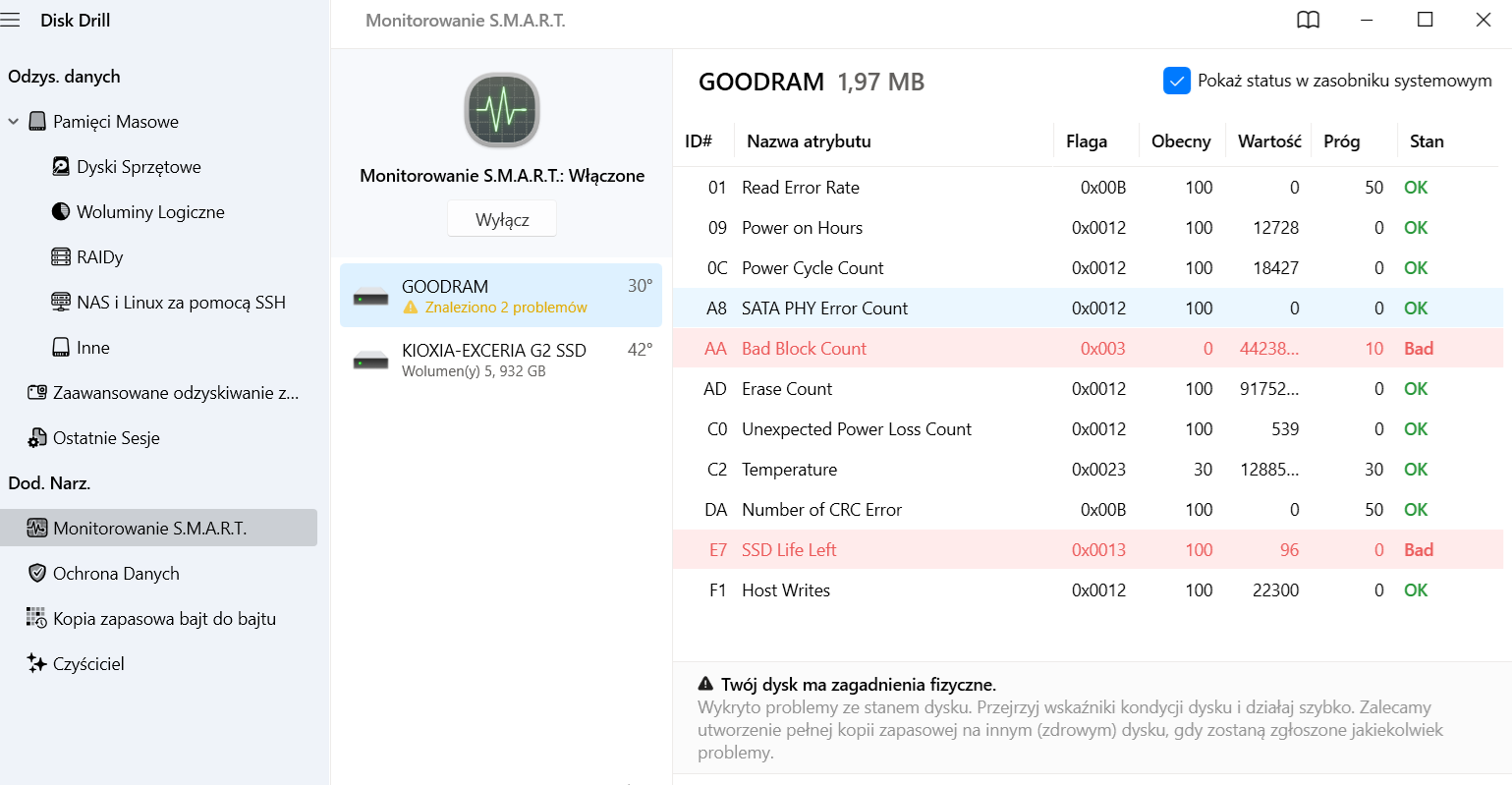Click the Bad status of SSD Life Left

[x=1419, y=550]
